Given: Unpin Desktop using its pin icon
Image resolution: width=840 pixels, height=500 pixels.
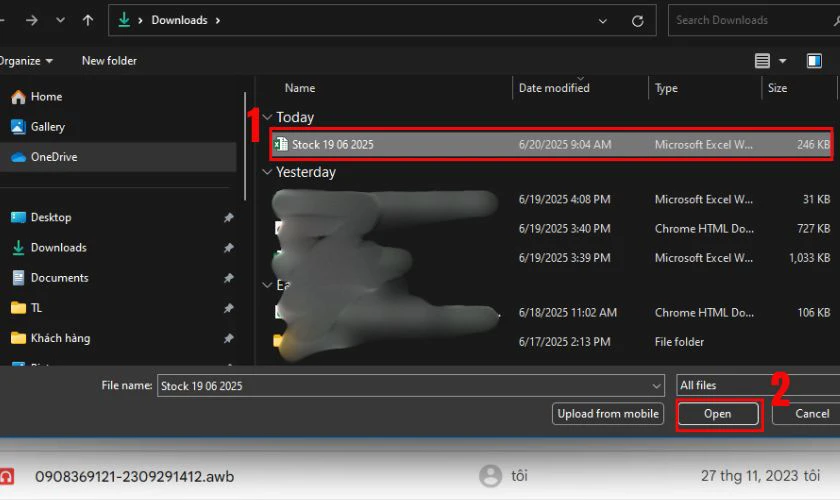Looking at the screenshot, I should coord(228,218).
